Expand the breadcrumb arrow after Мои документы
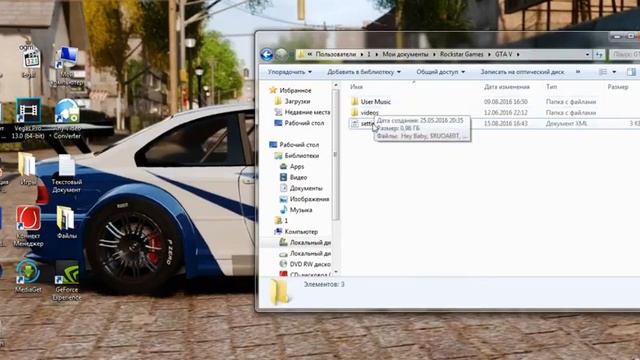This screenshot has width=640, height=360. point(434,54)
